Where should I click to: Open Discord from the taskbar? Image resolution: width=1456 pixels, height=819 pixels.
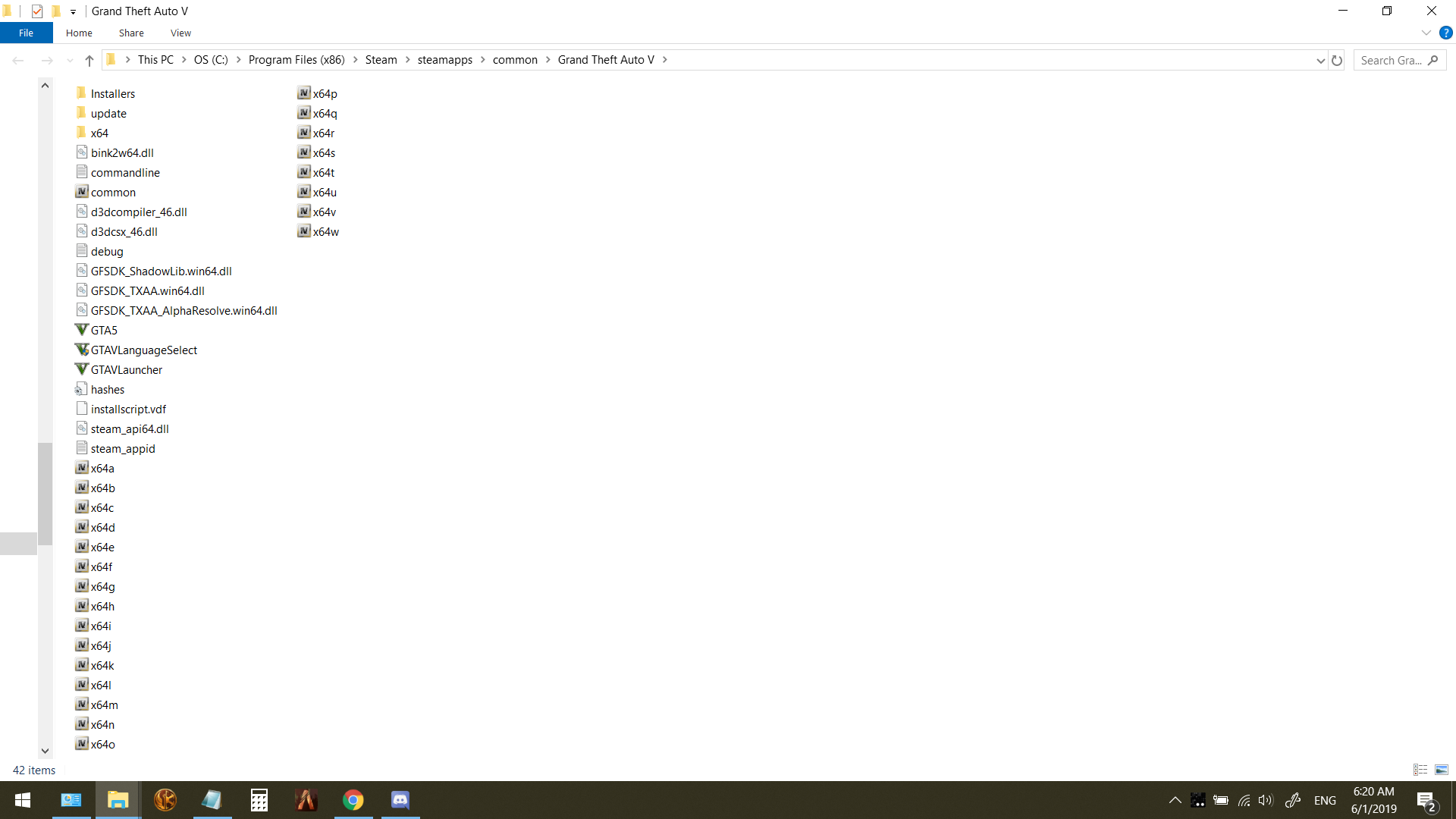[x=400, y=800]
